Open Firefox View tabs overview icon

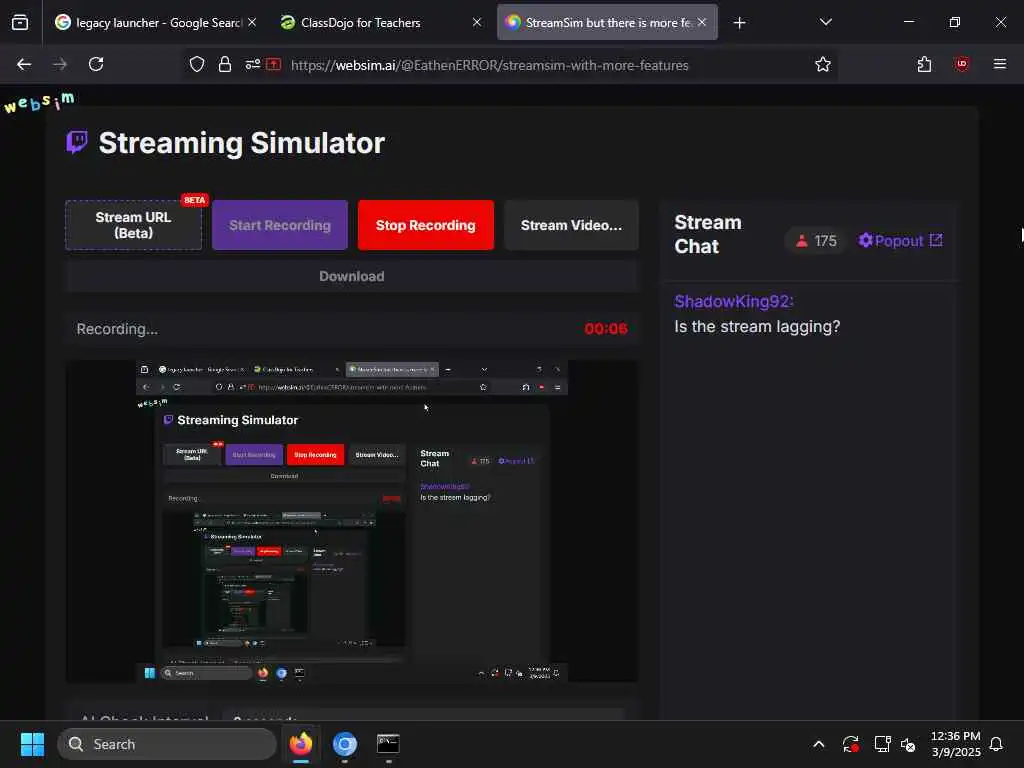(20, 22)
